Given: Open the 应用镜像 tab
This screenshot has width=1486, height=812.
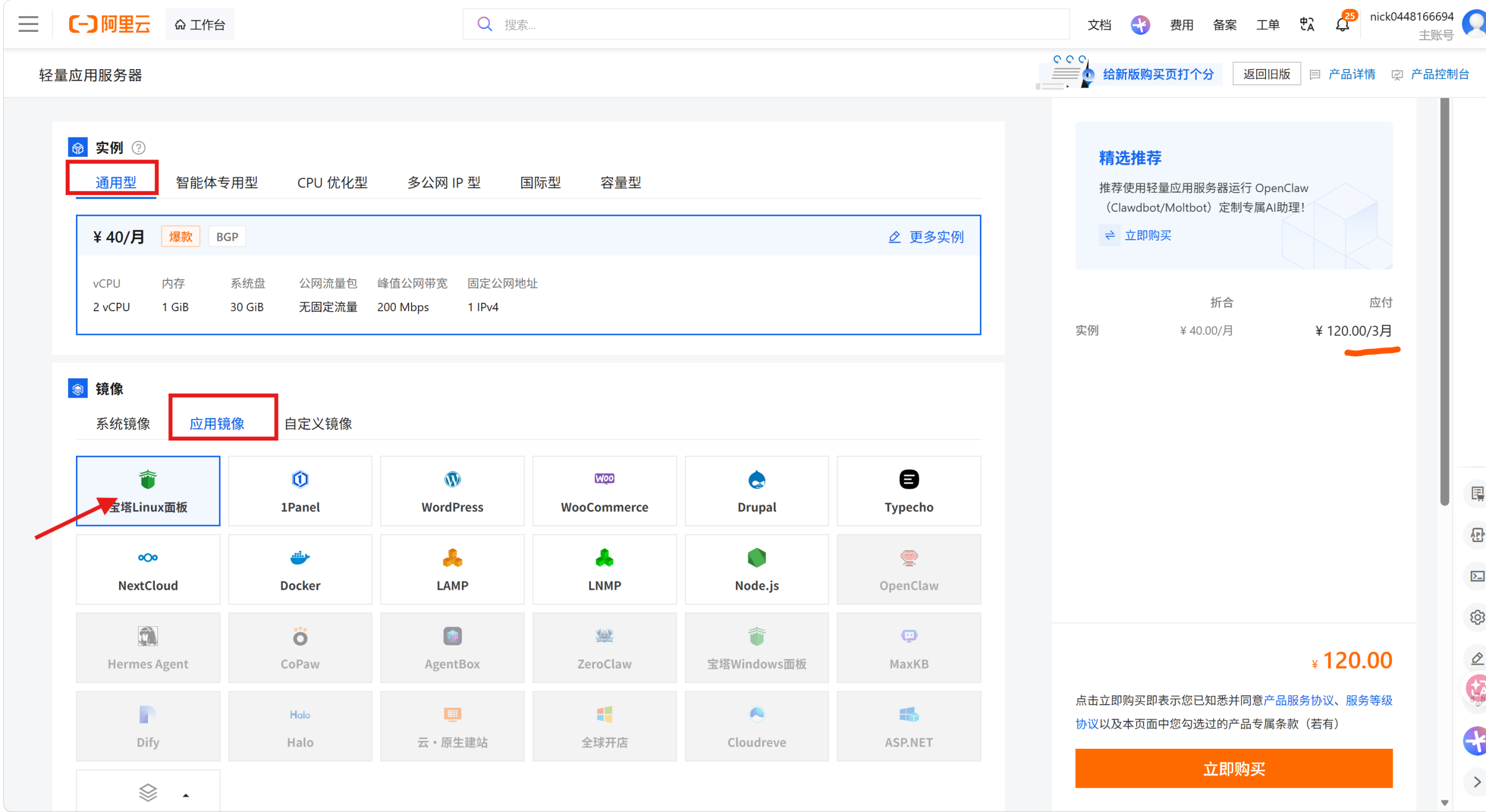Looking at the screenshot, I should (217, 424).
